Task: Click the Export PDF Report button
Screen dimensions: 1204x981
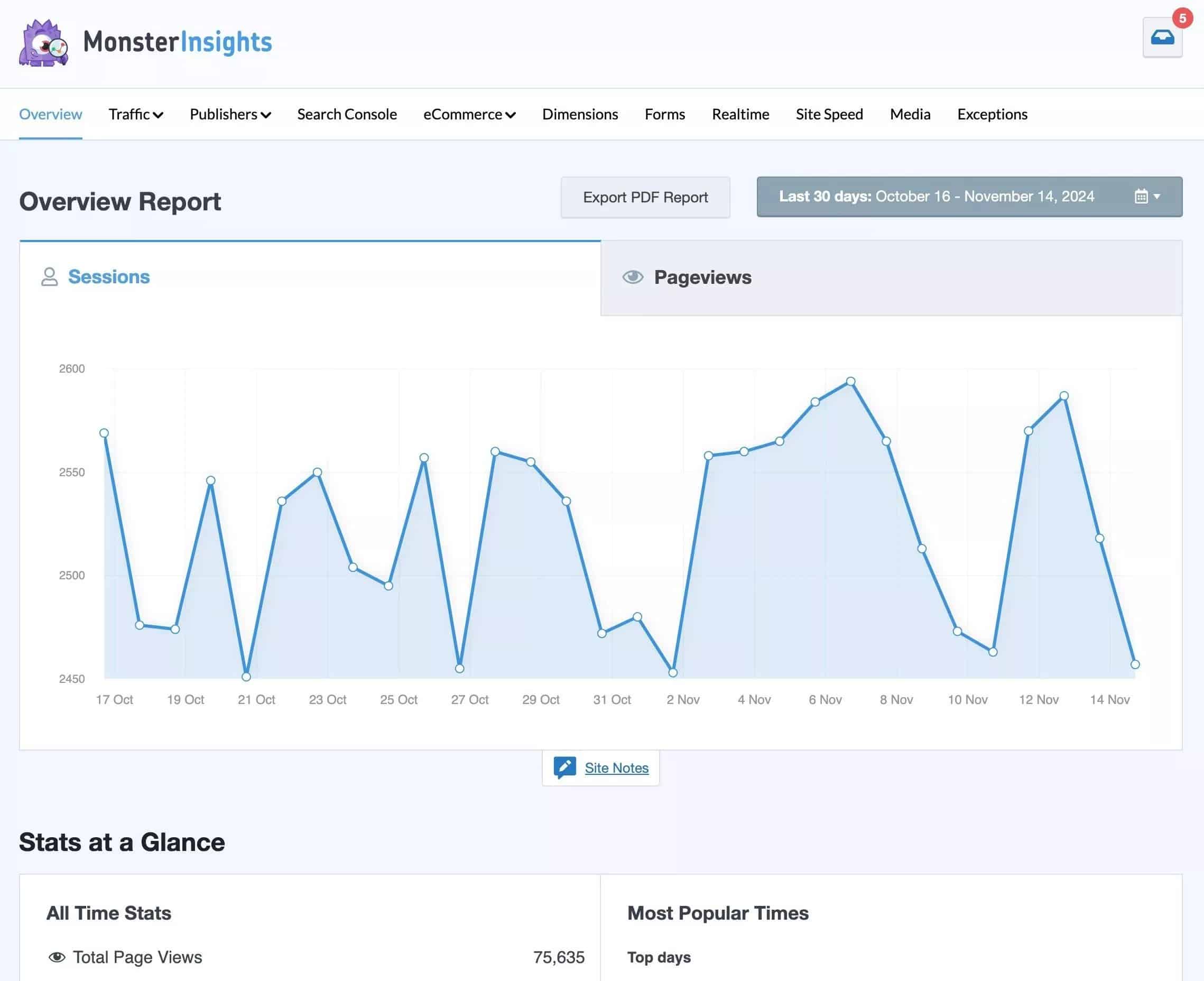Action: pyautogui.click(x=645, y=197)
